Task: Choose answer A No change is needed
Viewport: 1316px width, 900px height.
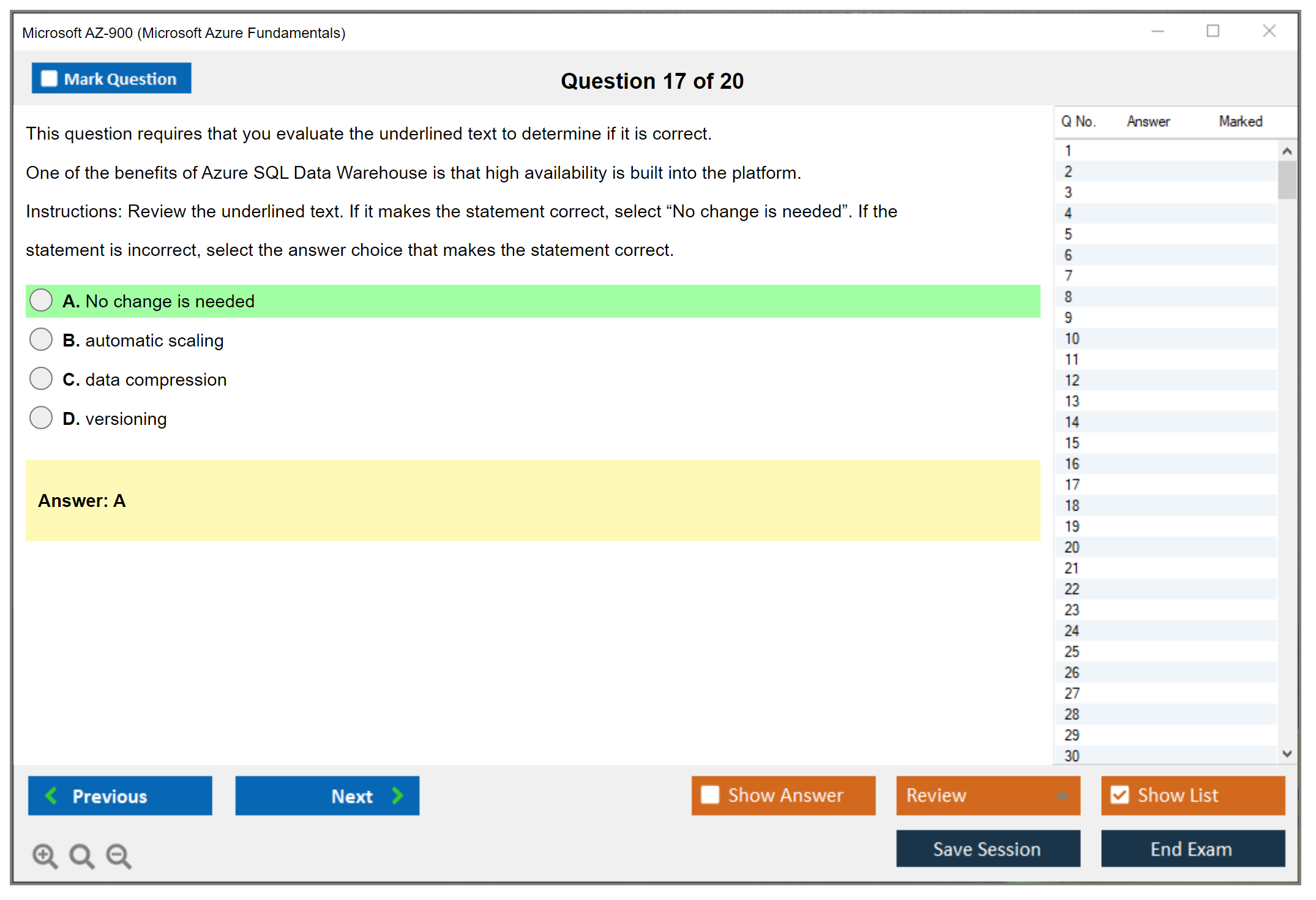Action: point(41,301)
